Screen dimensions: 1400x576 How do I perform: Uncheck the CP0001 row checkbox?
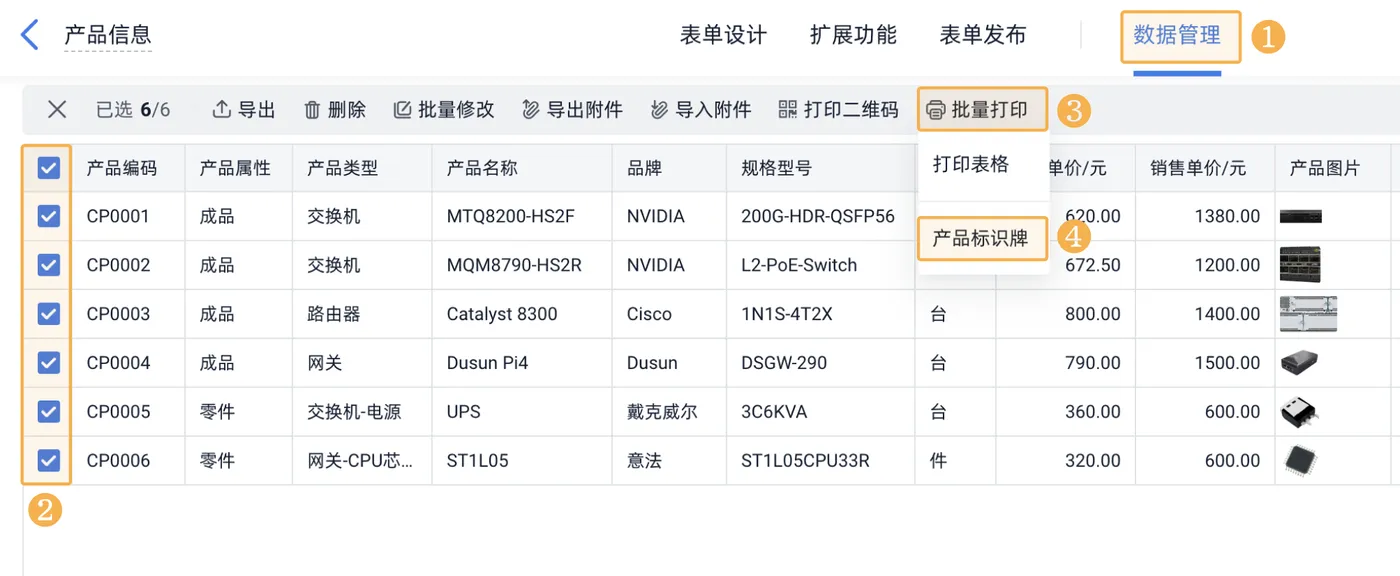(x=48, y=216)
